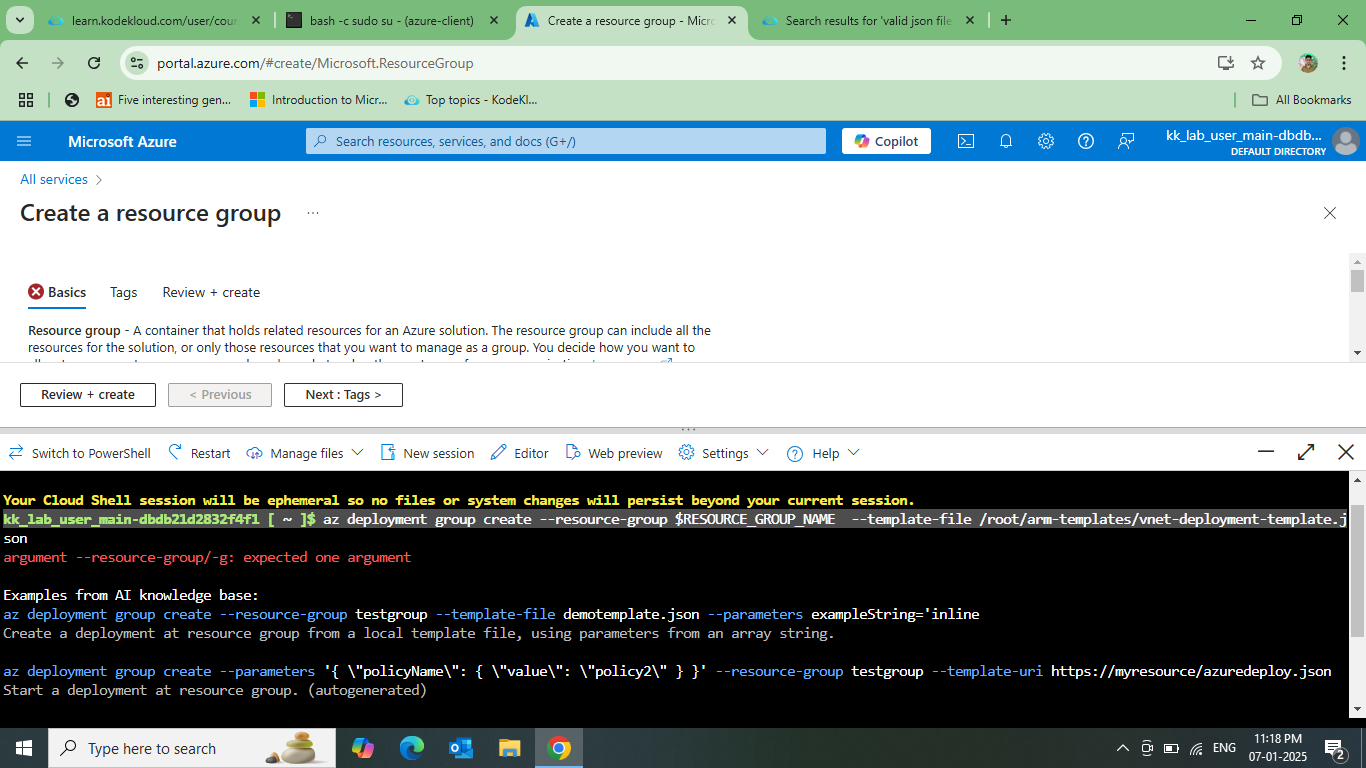Open Cloud Shell Web preview
The height and width of the screenshot is (768, 1366).
click(x=614, y=453)
